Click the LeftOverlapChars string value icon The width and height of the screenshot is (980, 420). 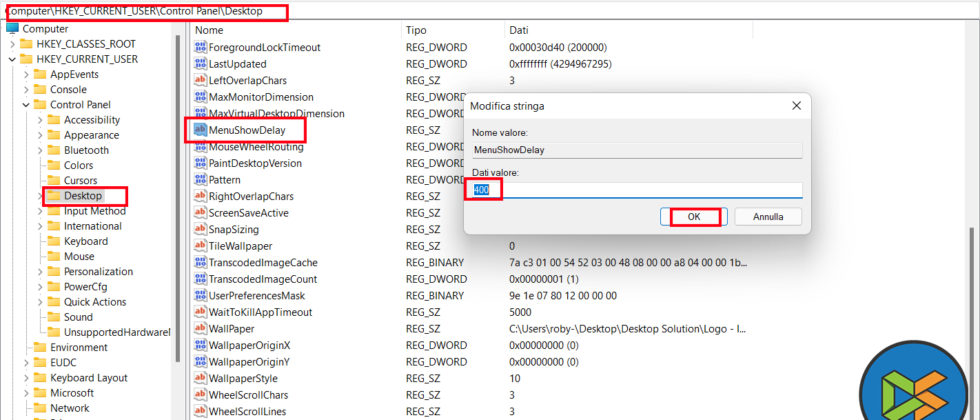click(x=200, y=81)
